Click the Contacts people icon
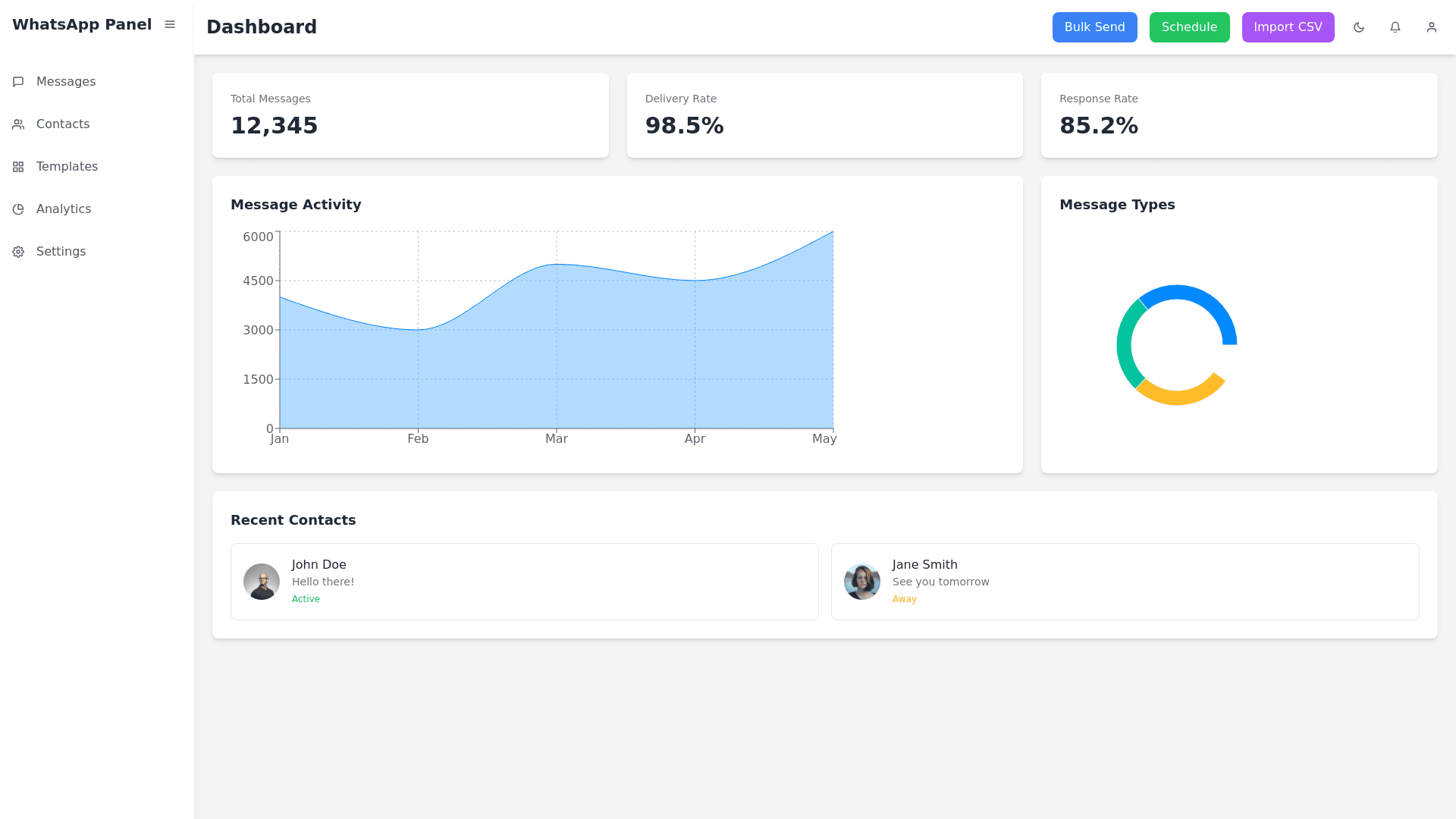1456x819 pixels. tap(18, 124)
